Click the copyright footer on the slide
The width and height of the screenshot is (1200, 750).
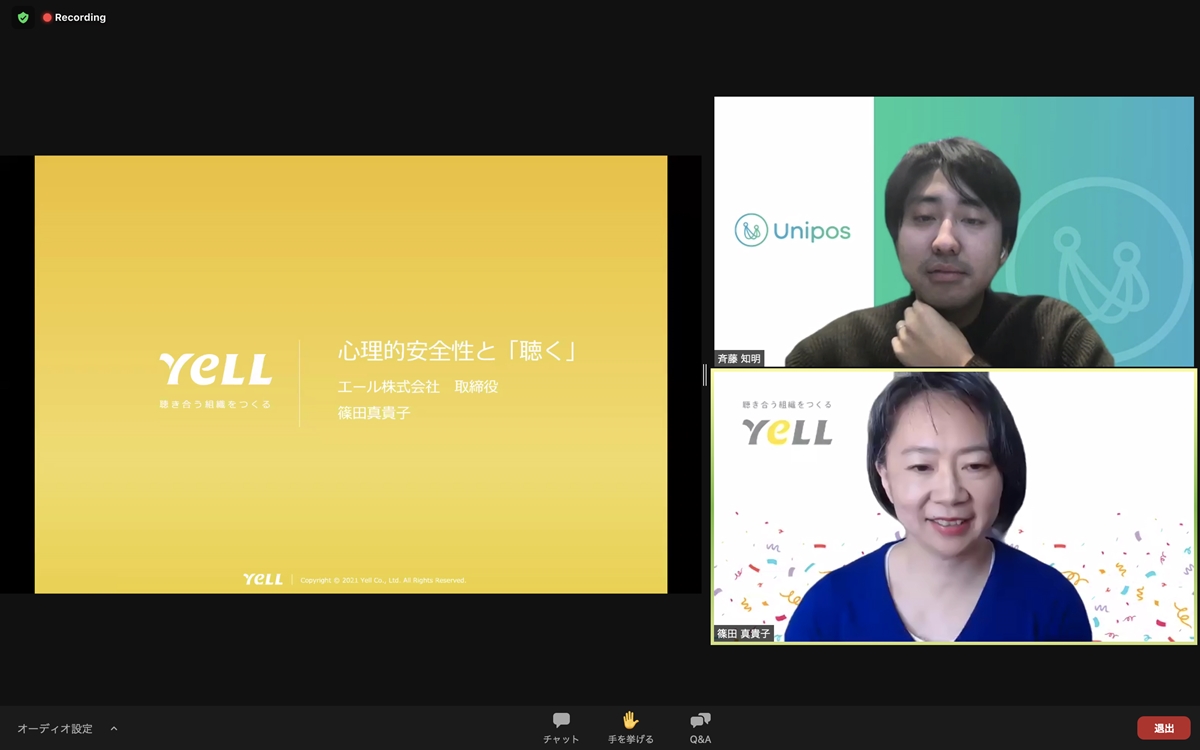(x=383, y=580)
